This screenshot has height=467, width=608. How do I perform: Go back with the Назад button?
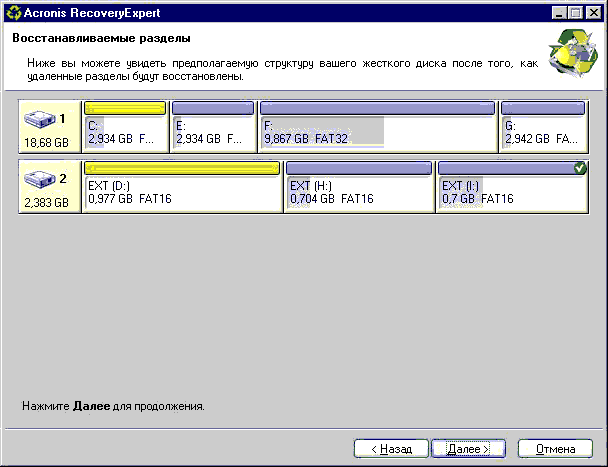(x=391, y=449)
